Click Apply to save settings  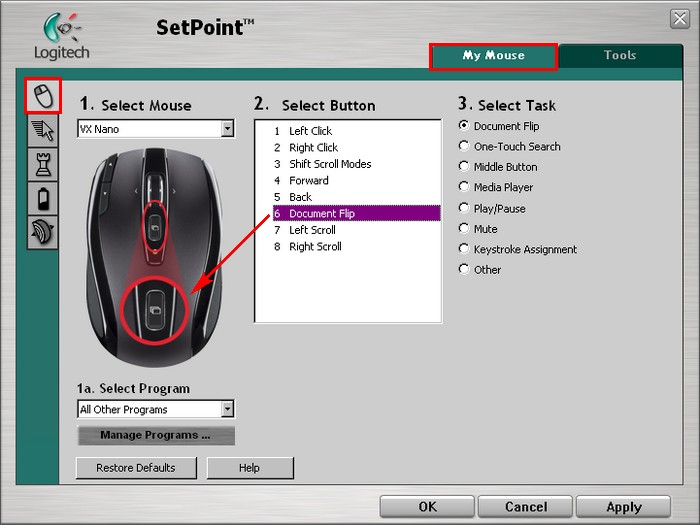(624, 507)
